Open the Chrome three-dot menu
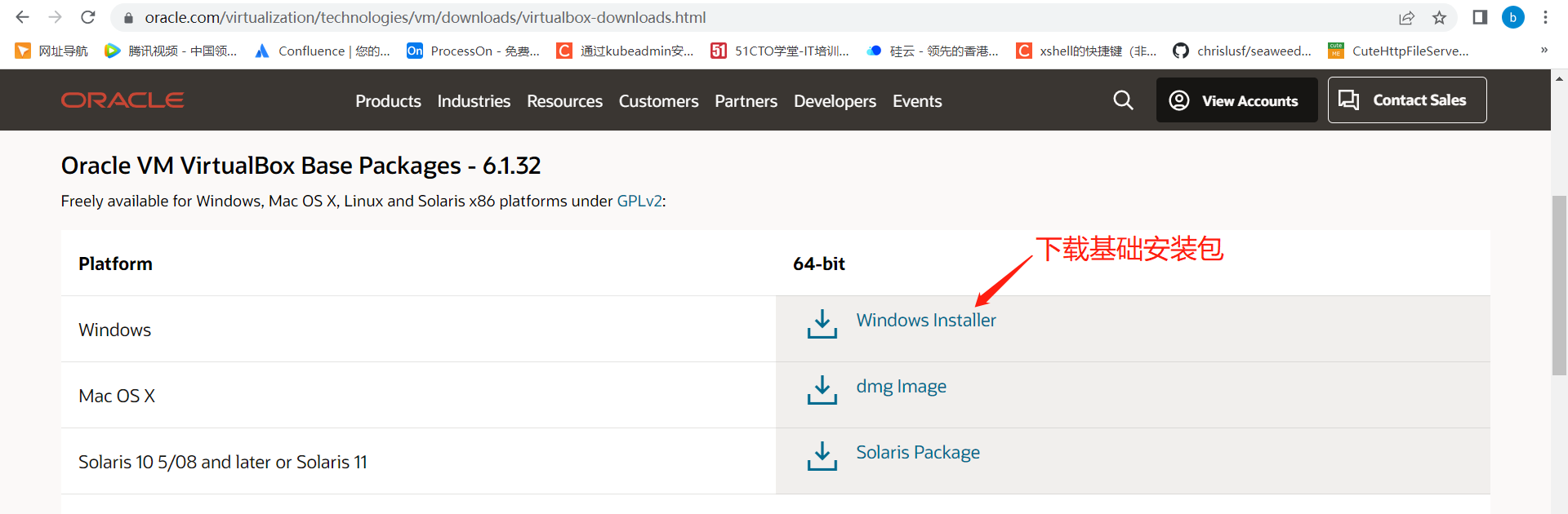1568x514 pixels. pyautogui.click(x=1545, y=17)
